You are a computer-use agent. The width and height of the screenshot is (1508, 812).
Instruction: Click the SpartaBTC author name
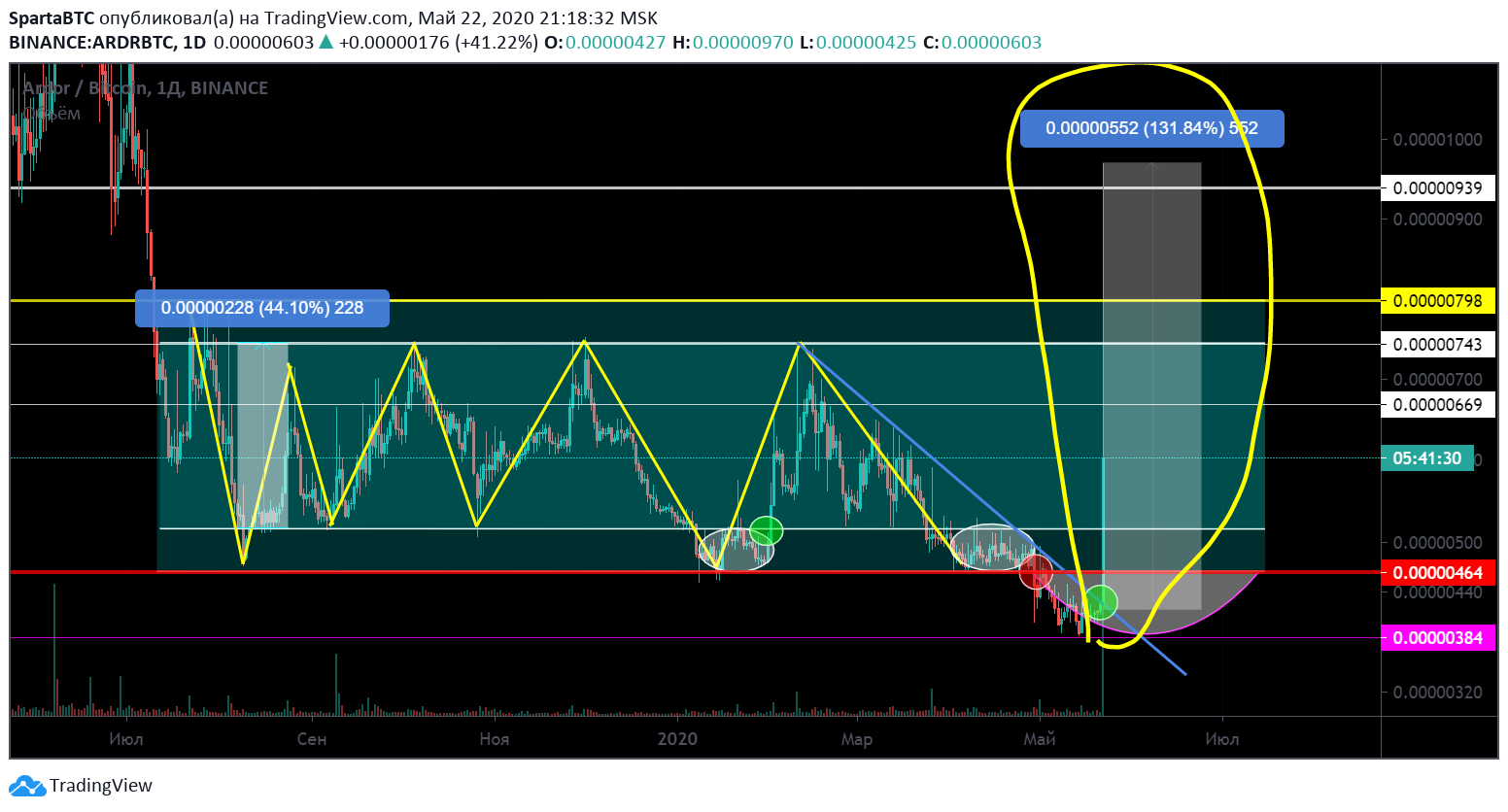coord(51,18)
